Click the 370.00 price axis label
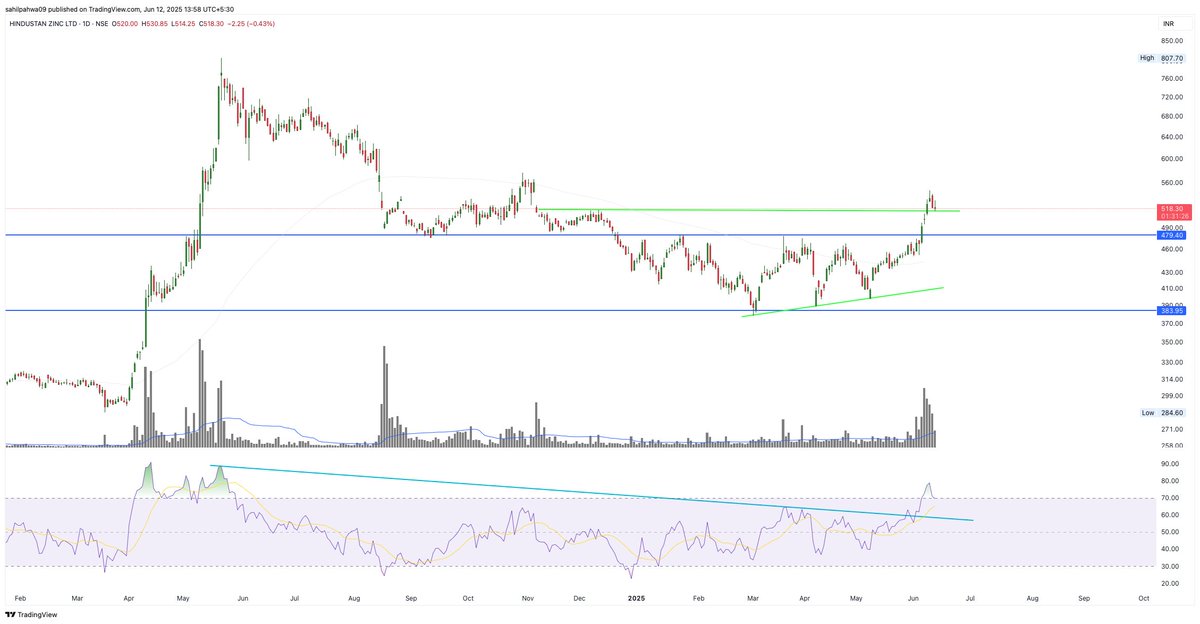This screenshot has width=1200, height=624. click(x=1171, y=323)
